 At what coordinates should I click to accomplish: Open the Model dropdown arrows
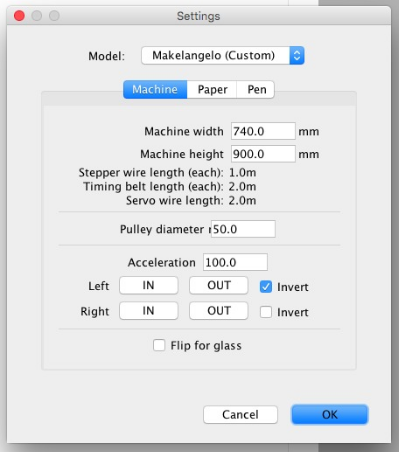tap(297, 55)
